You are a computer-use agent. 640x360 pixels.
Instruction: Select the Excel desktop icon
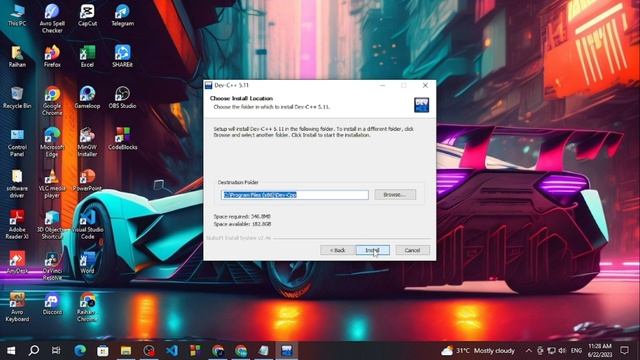click(x=87, y=57)
